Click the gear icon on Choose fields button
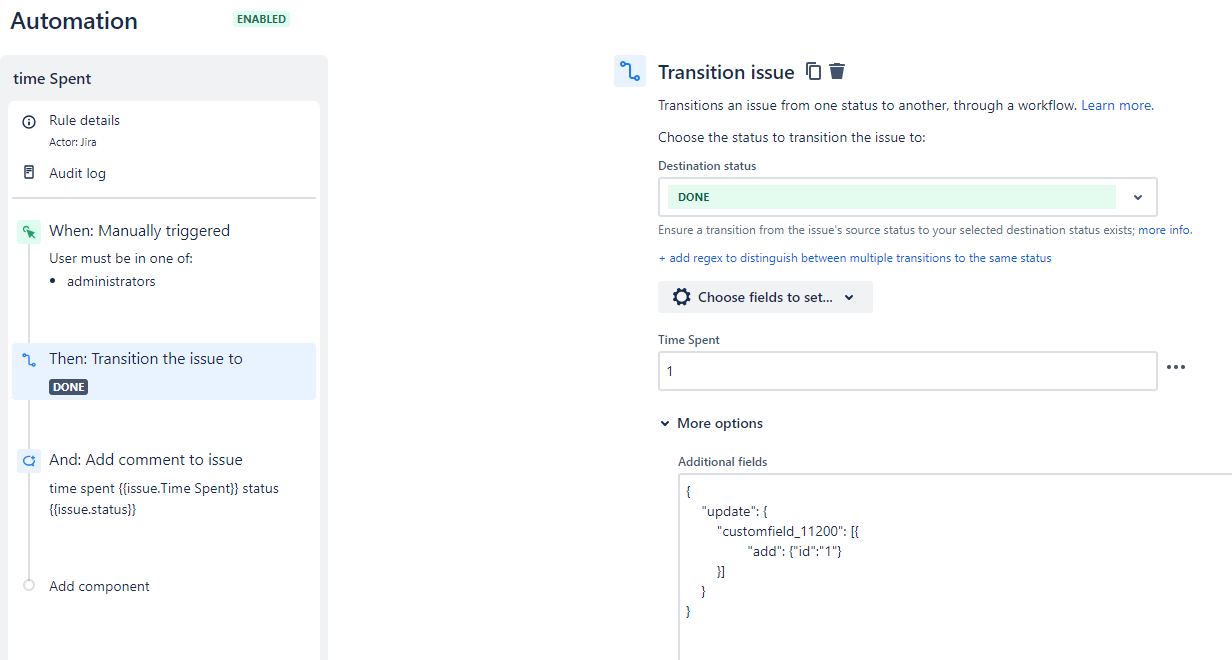The width and height of the screenshot is (1232, 660). 682,297
